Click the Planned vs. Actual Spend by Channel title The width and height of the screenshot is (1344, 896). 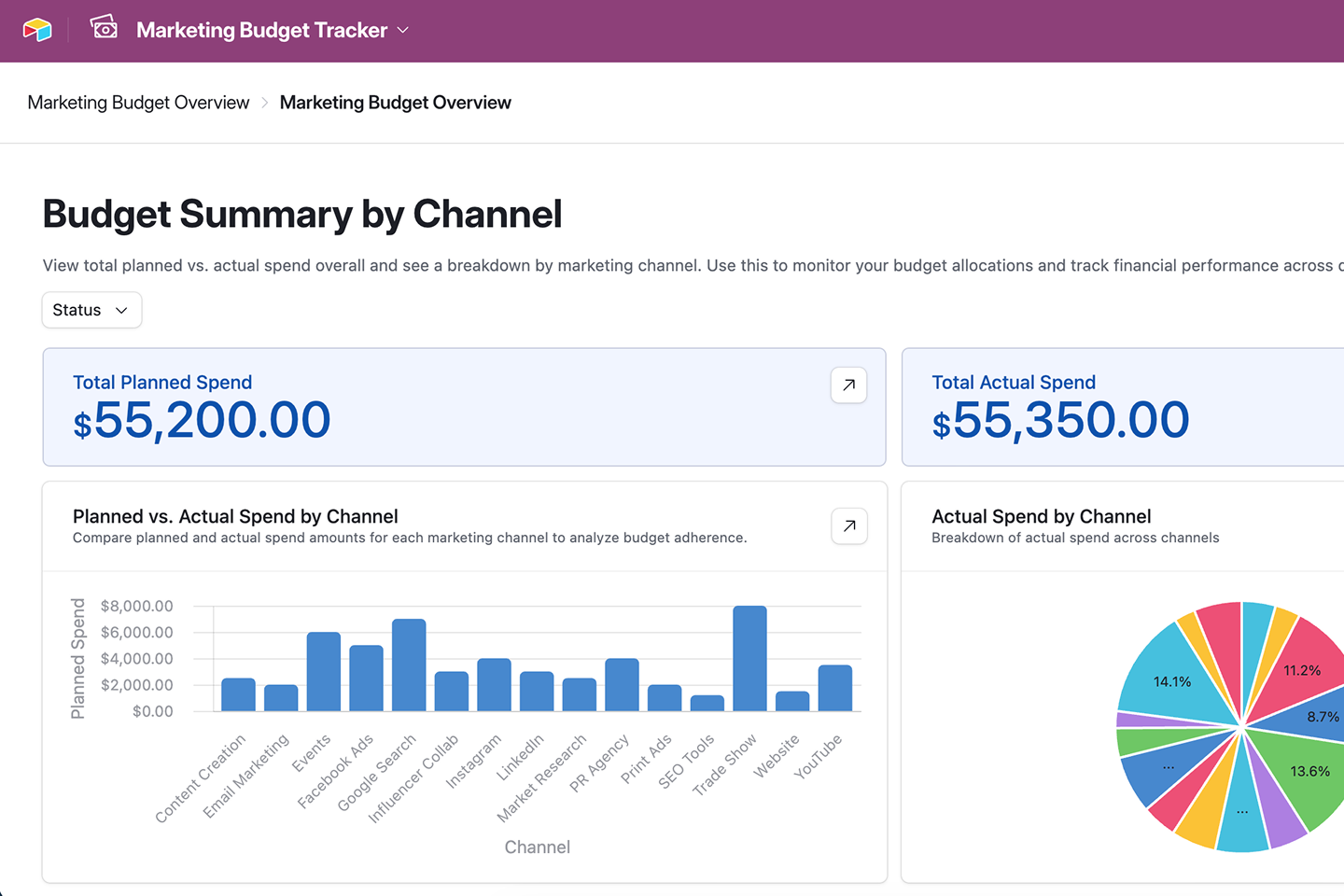tap(235, 517)
